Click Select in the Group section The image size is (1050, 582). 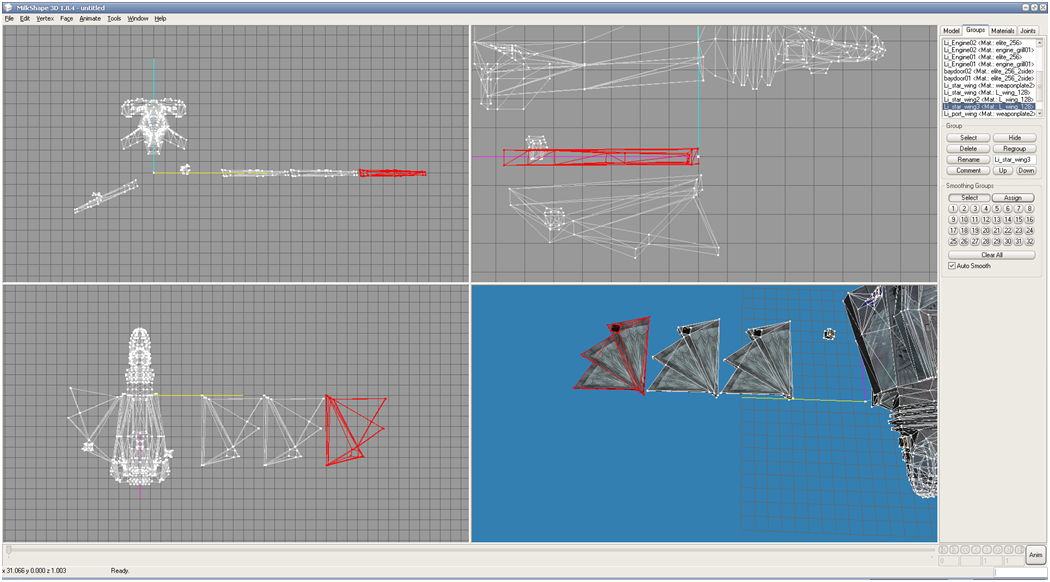pos(968,138)
